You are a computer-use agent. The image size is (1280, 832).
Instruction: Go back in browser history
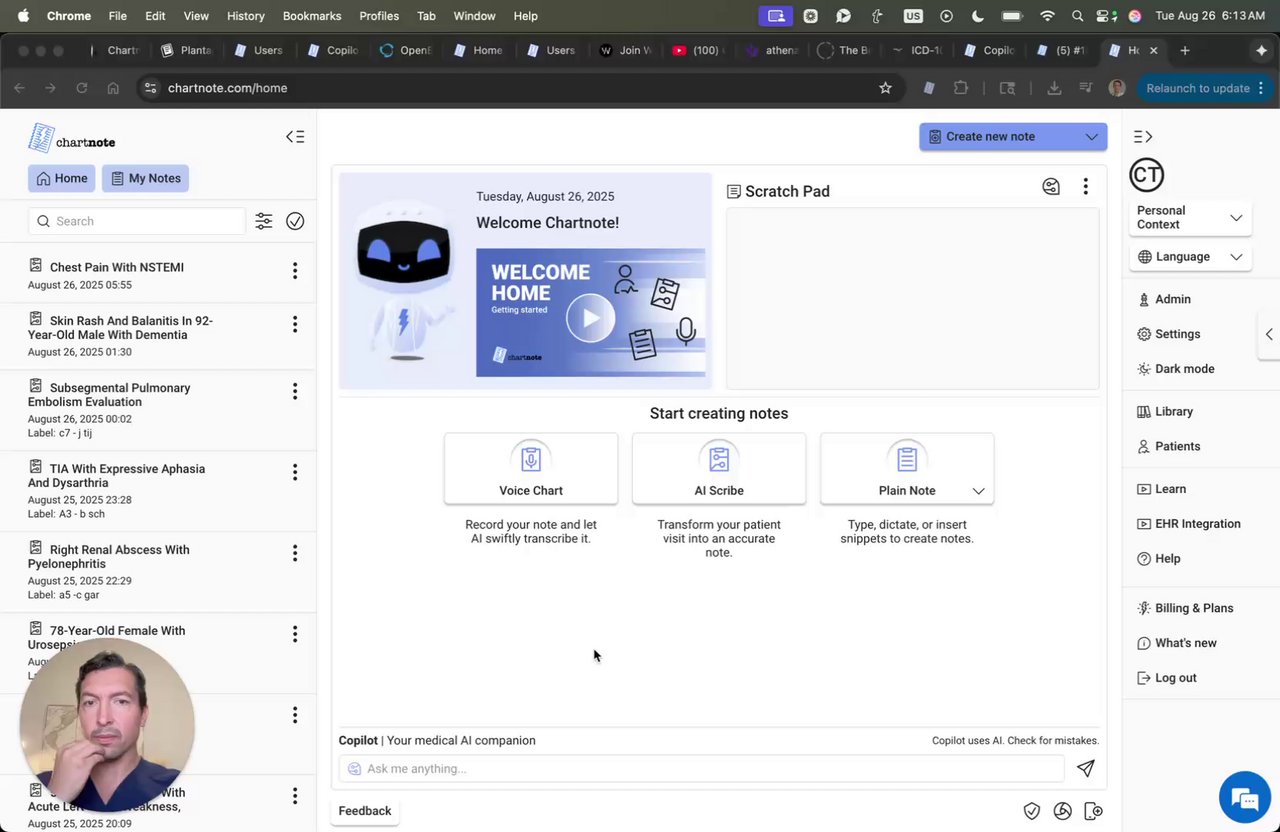[x=20, y=88]
